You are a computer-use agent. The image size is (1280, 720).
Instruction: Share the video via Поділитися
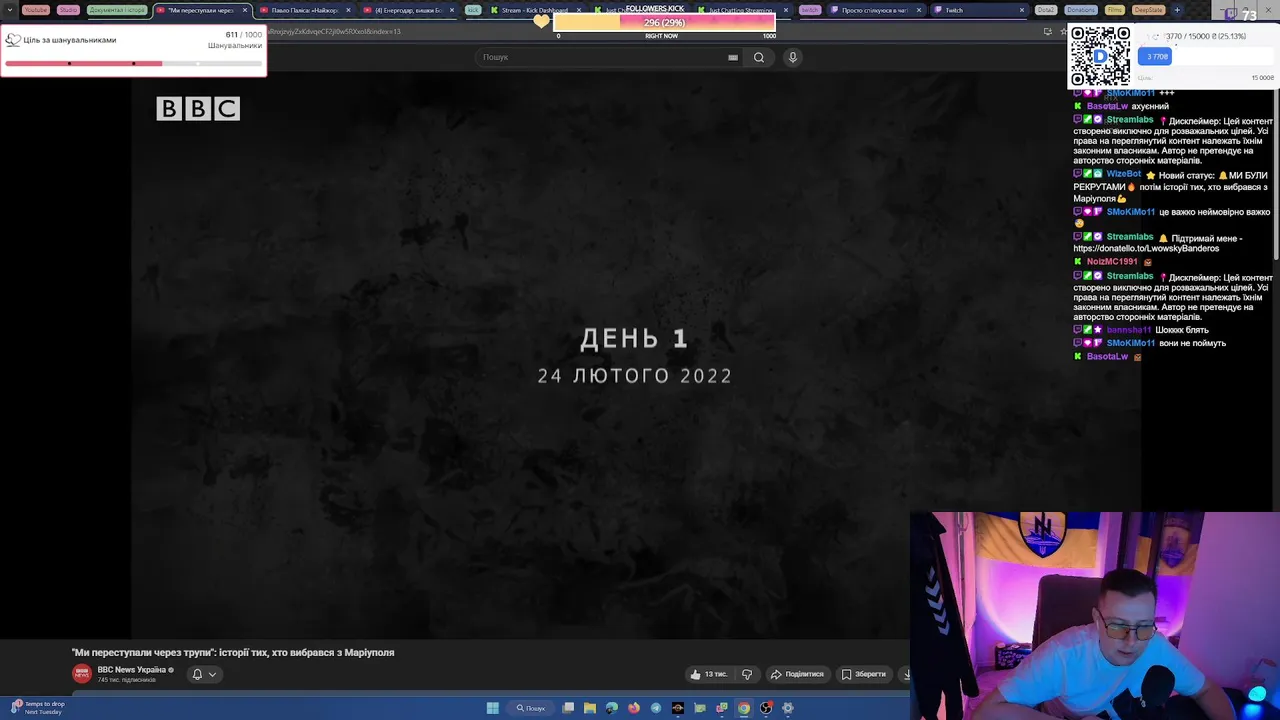(798, 674)
